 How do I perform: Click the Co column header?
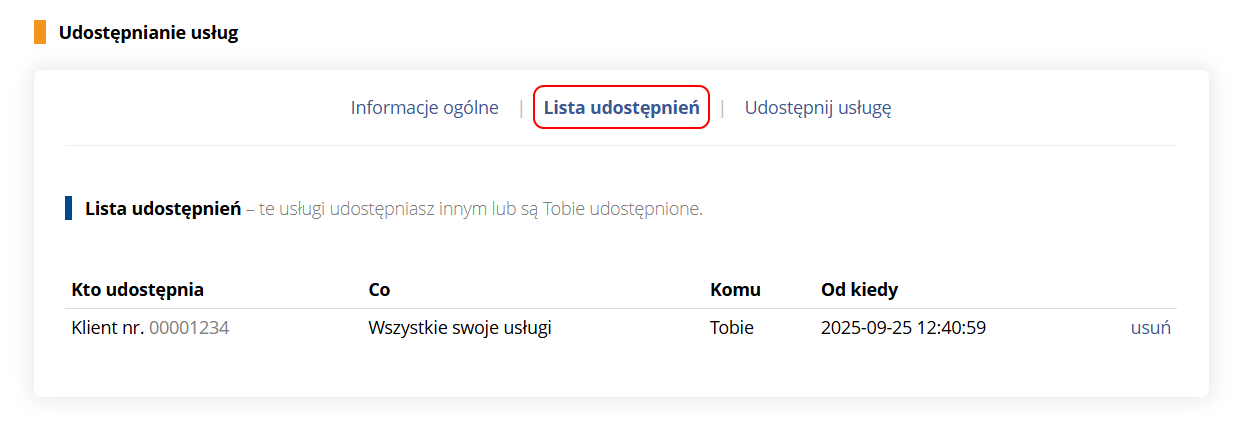click(379, 290)
